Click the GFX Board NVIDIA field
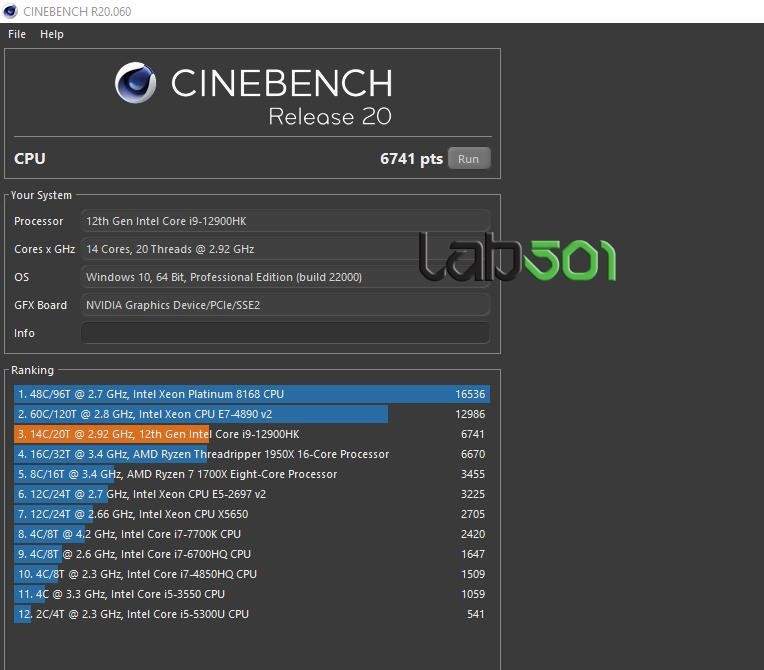The image size is (764, 670). click(x=286, y=305)
